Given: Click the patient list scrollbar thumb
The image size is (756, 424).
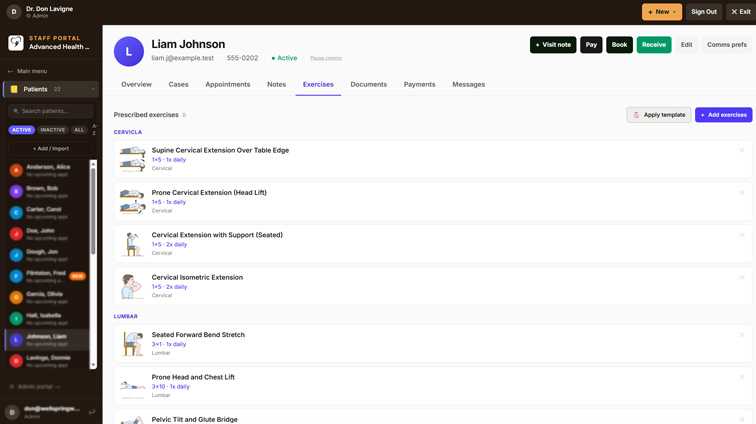Looking at the screenshot, I should 93,212.
